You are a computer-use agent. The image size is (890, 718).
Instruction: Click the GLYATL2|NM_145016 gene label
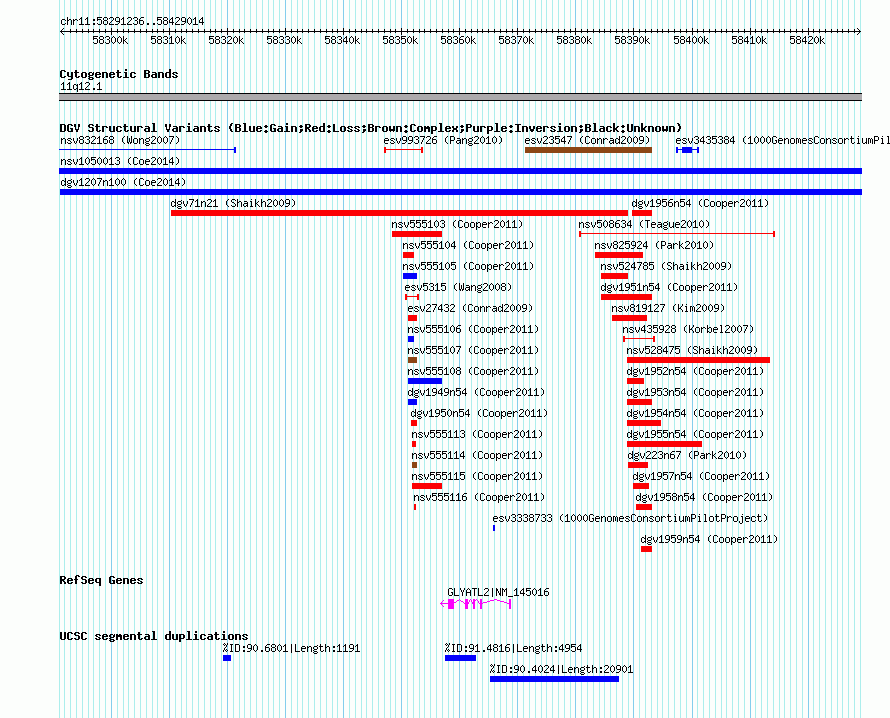tap(498, 592)
